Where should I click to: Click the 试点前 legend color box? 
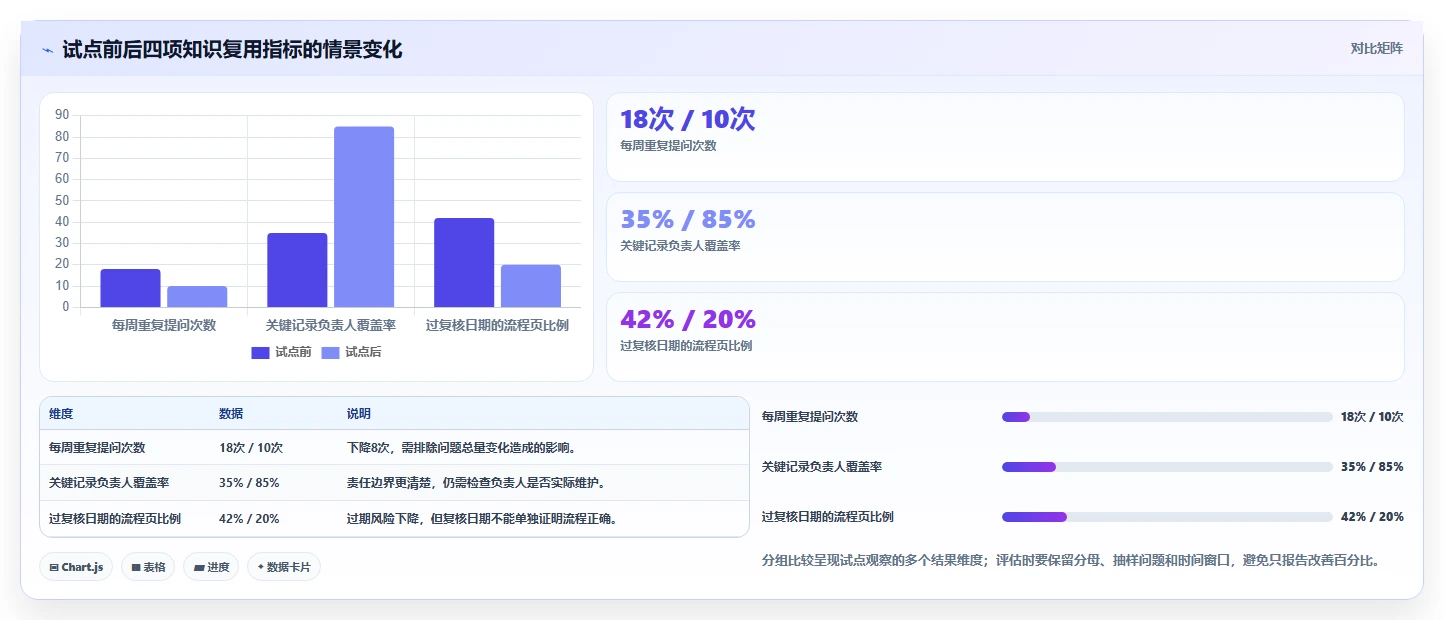[x=260, y=352]
